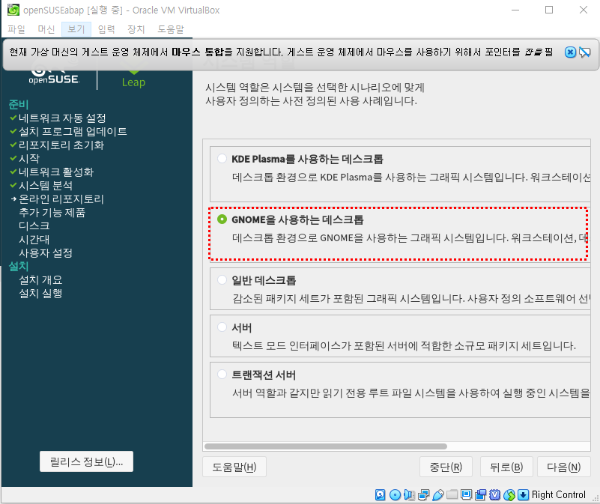This screenshot has width=600, height=504.
Task: Click the 중단(R) abort button
Action: (446, 467)
